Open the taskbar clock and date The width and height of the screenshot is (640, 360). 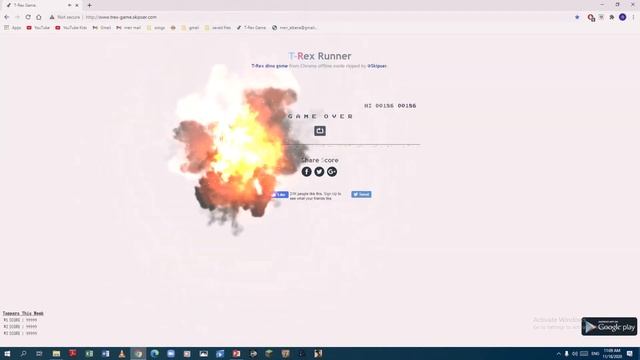612,353
